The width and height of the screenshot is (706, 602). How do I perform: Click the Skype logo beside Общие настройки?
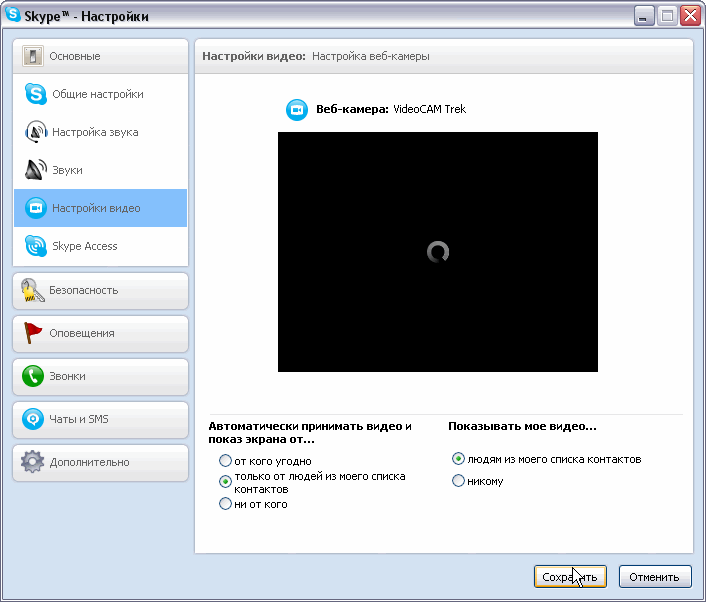[36, 94]
